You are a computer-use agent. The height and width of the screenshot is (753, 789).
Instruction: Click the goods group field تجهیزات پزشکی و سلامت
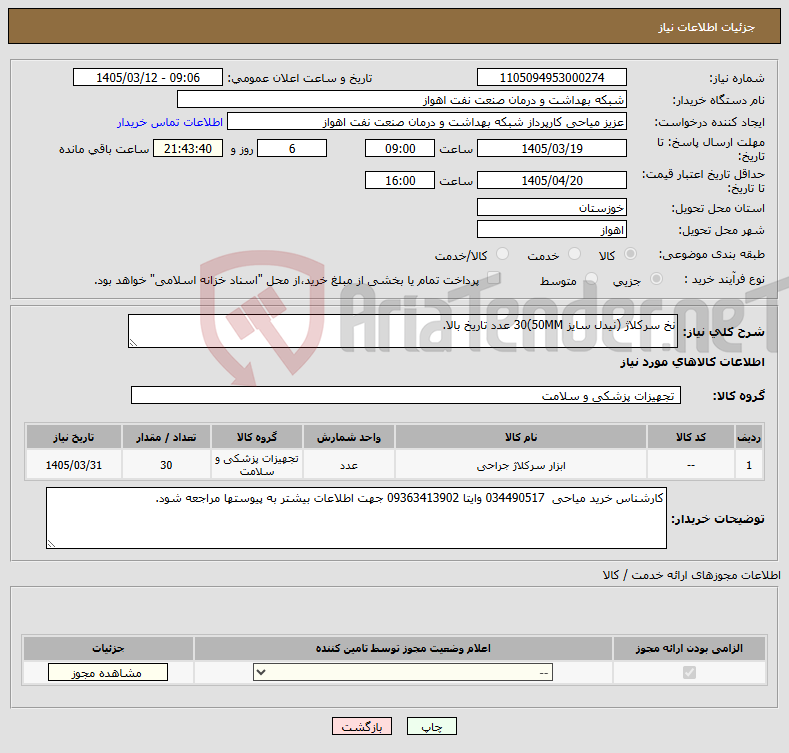[x=406, y=395]
